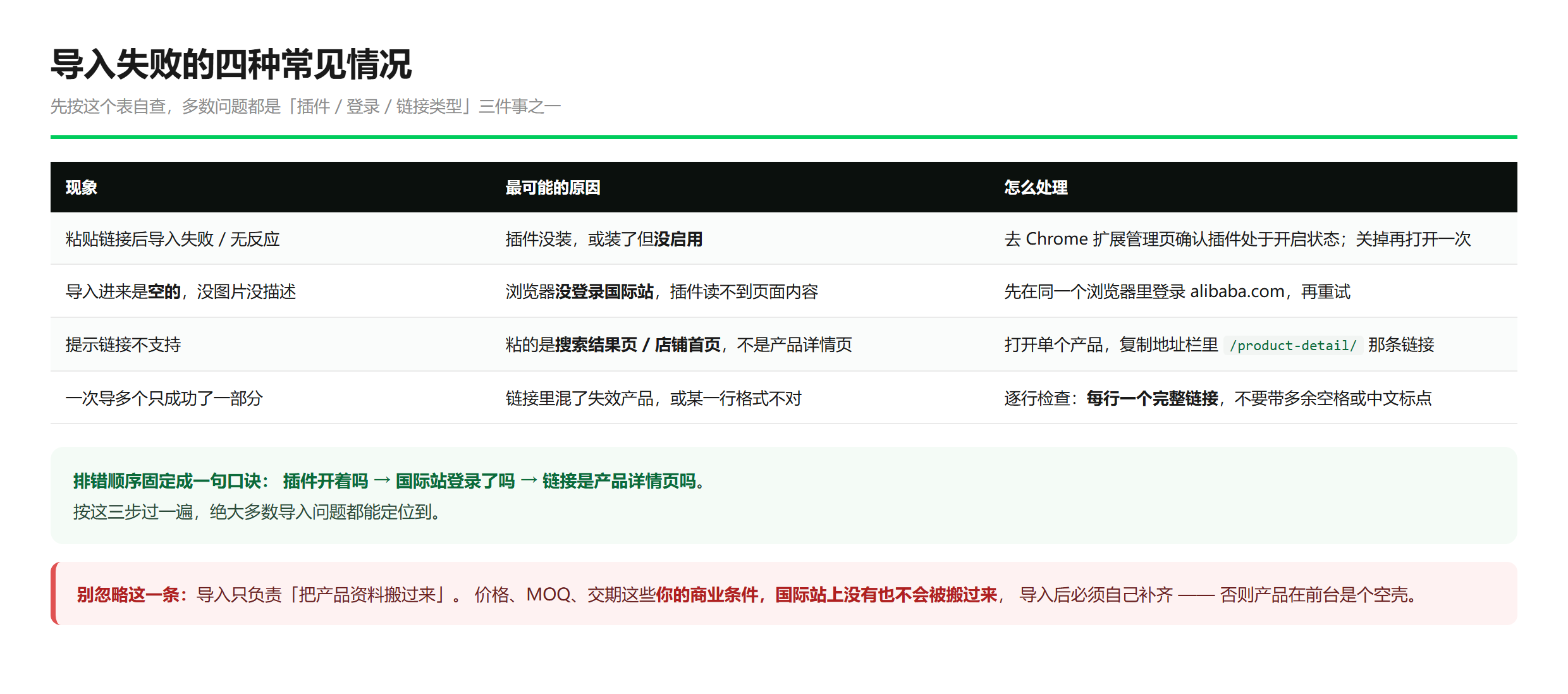
Task: Click green tip line 排错顺序固定成一句口诀
Action: [389, 481]
